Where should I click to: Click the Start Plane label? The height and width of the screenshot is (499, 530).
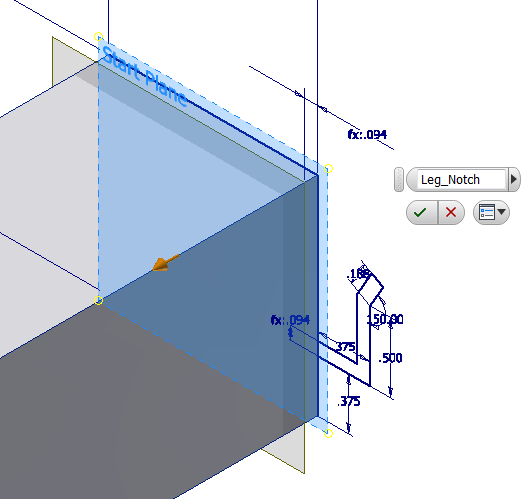(144, 77)
